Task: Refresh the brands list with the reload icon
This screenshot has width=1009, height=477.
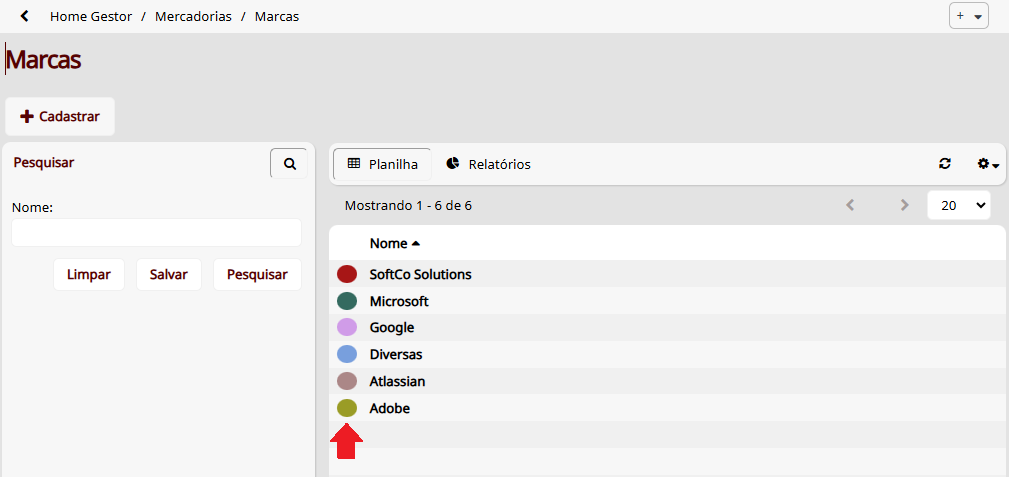Action: (x=945, y=164)
